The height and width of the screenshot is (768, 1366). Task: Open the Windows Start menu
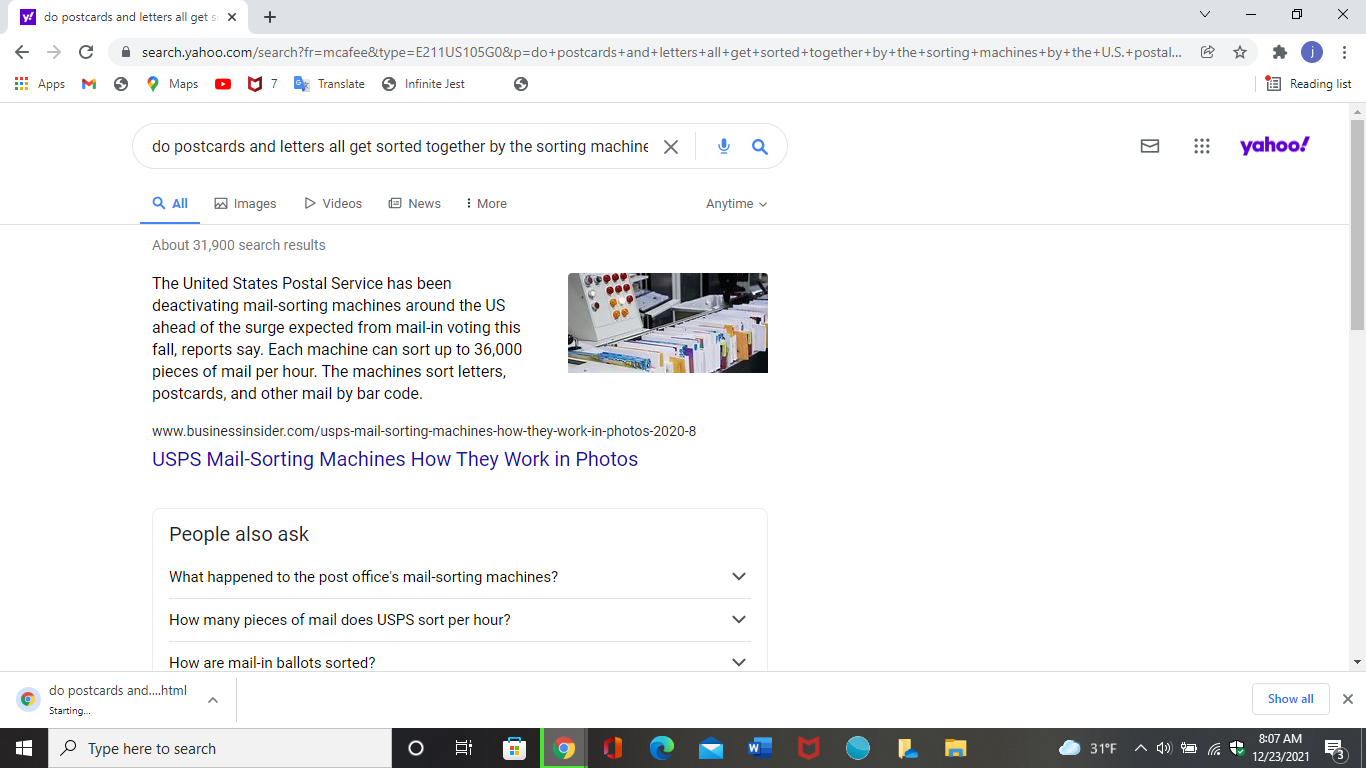pos(23,748)
